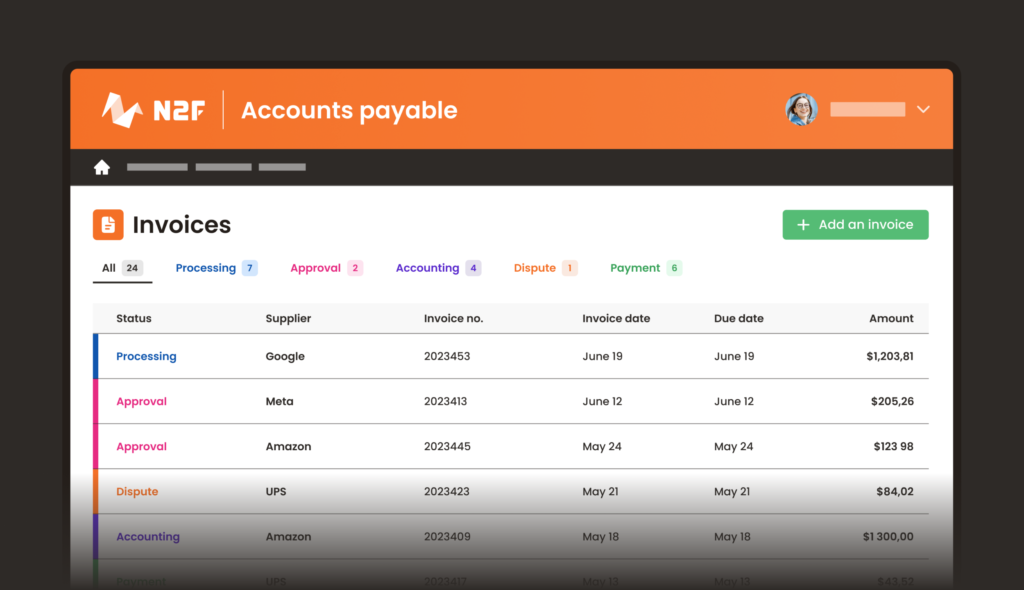Open the Dispute filter showing one invoice
1024x590 pixels.
click(536, 267)
